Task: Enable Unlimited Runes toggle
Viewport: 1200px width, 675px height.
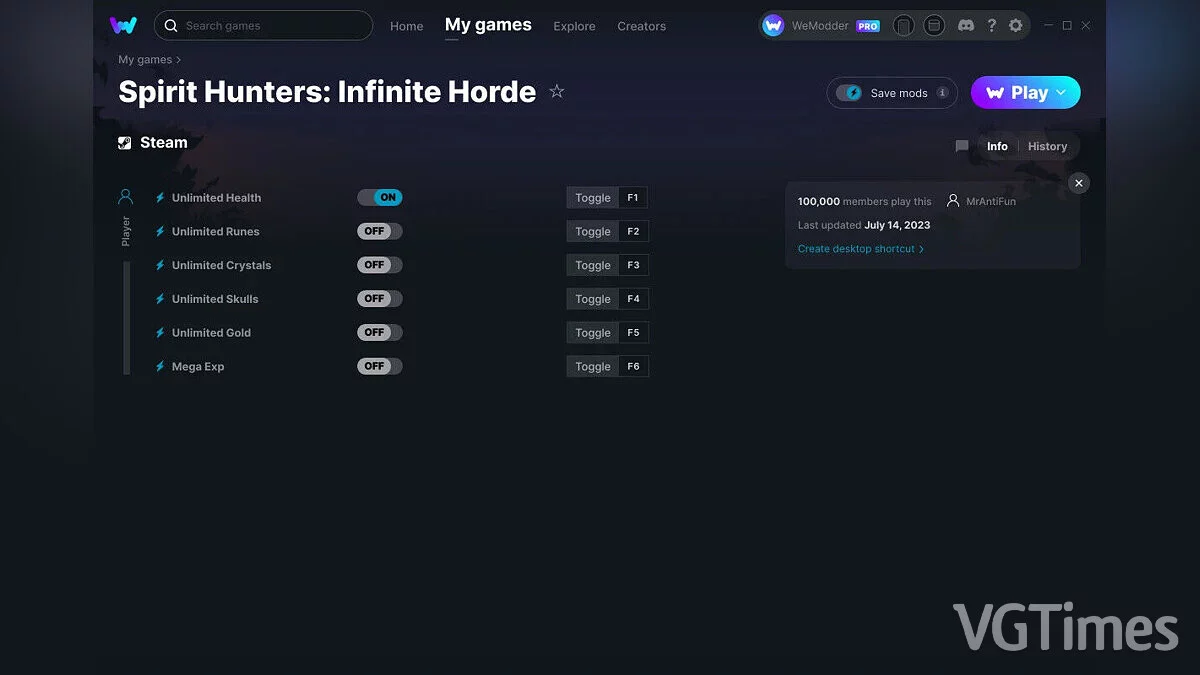Action: pos(380,231)
